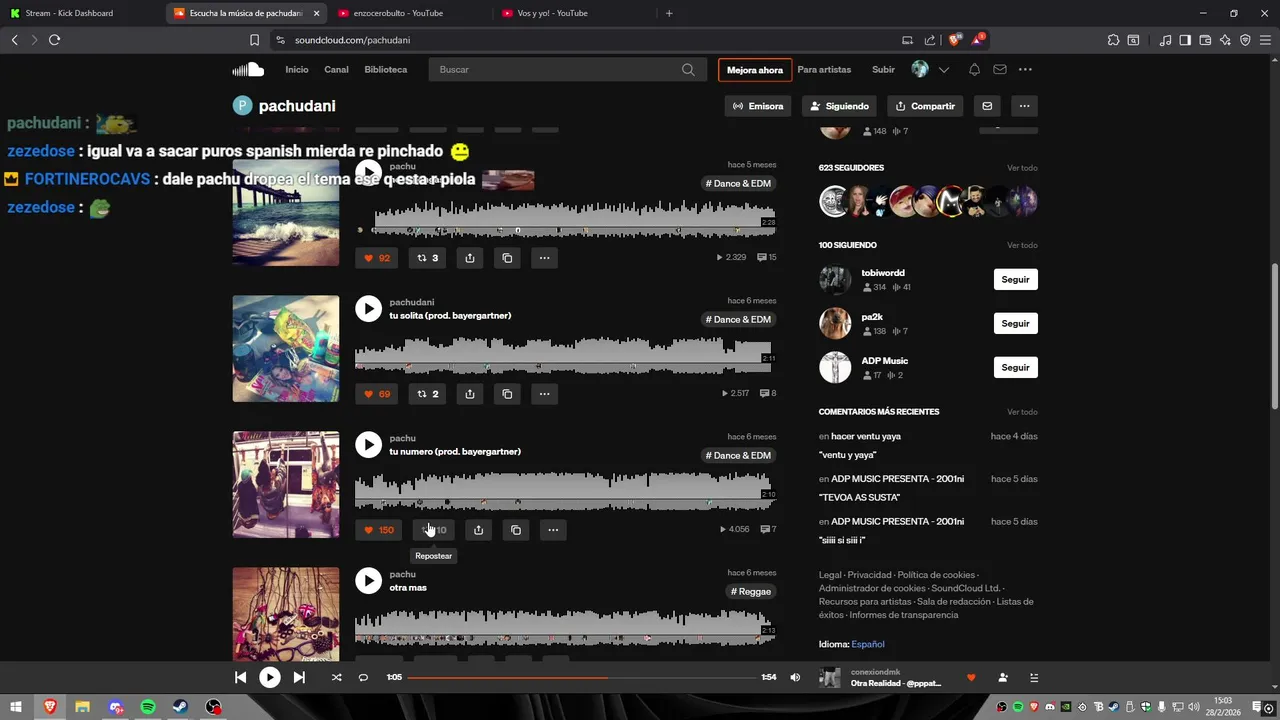Mute the player volume
Viewport: 1280px width, 720px height.
795,677
